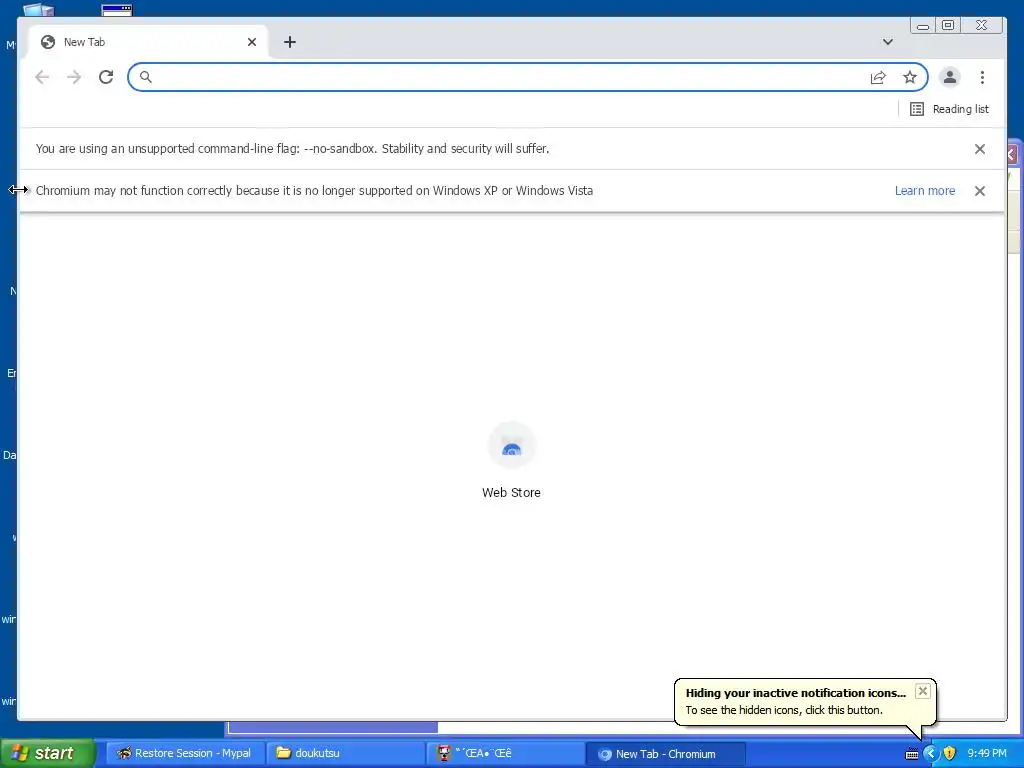Maximize the Chromium window
The image size is (1024, 768).
[948, 25]
